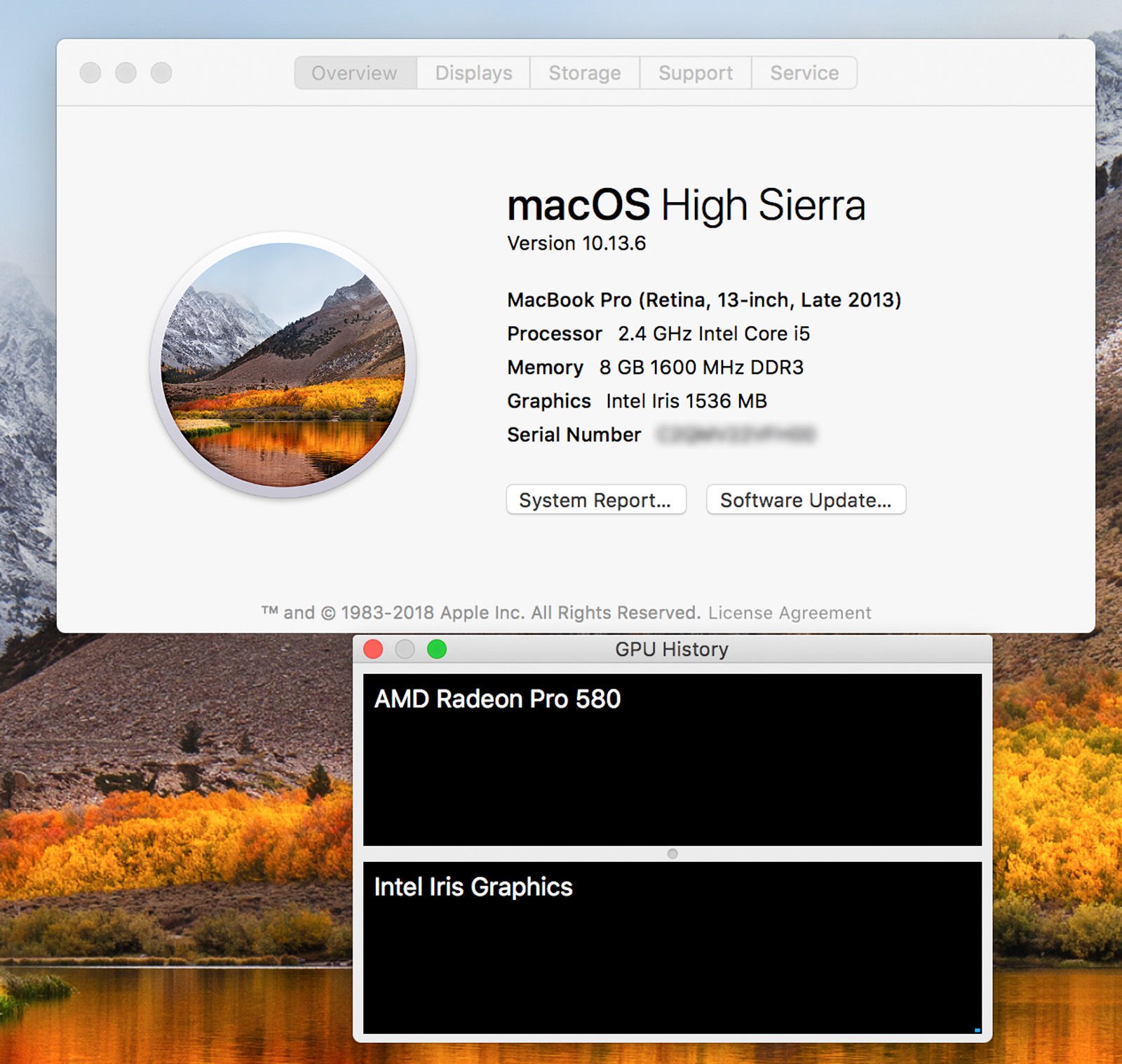Click the divider dot between the GPU graphs
The image size is (1122, 1064).
pos(672,852)
